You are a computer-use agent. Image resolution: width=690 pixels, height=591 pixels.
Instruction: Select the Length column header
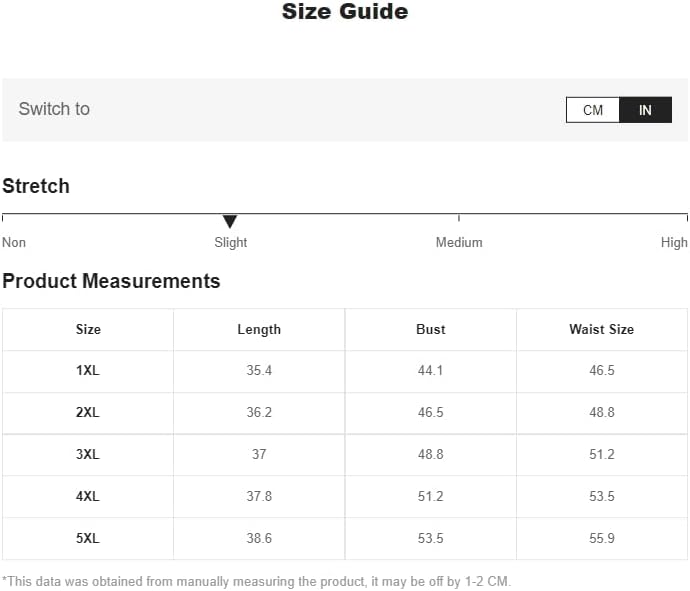coord(259,330)
